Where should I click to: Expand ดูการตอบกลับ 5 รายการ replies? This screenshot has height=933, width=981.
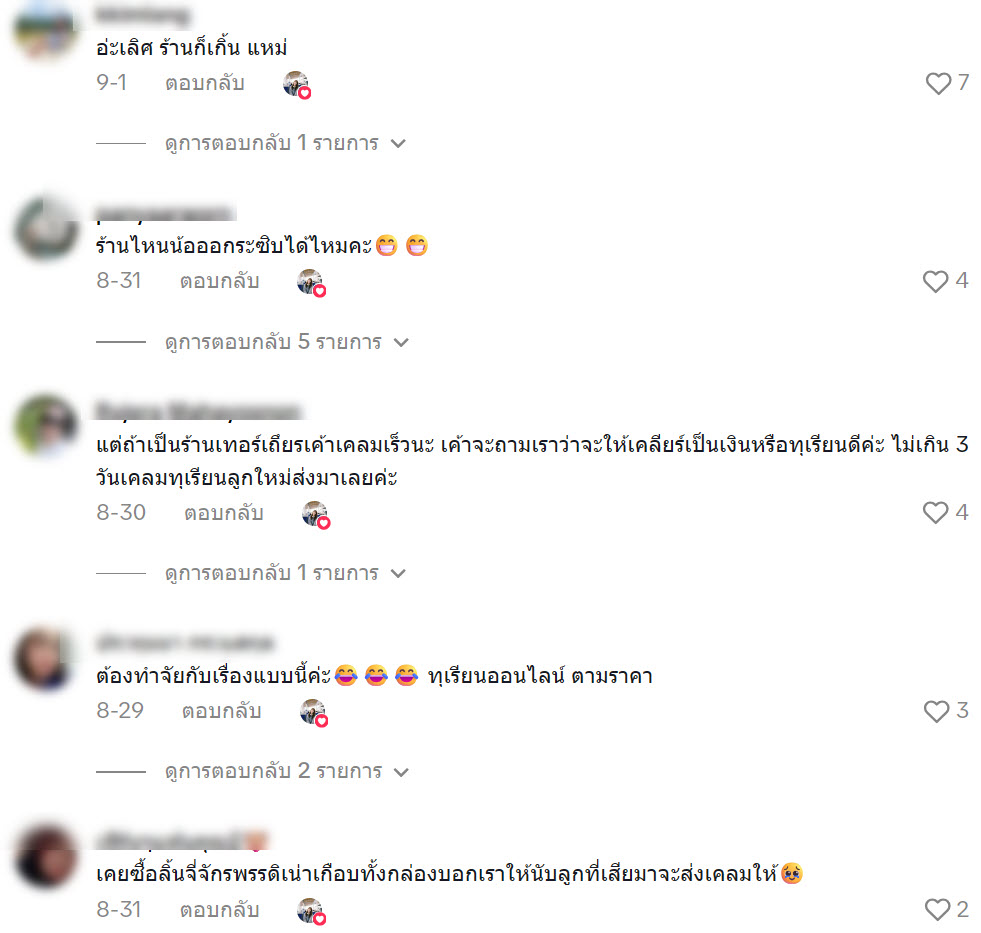coord(287,342)
